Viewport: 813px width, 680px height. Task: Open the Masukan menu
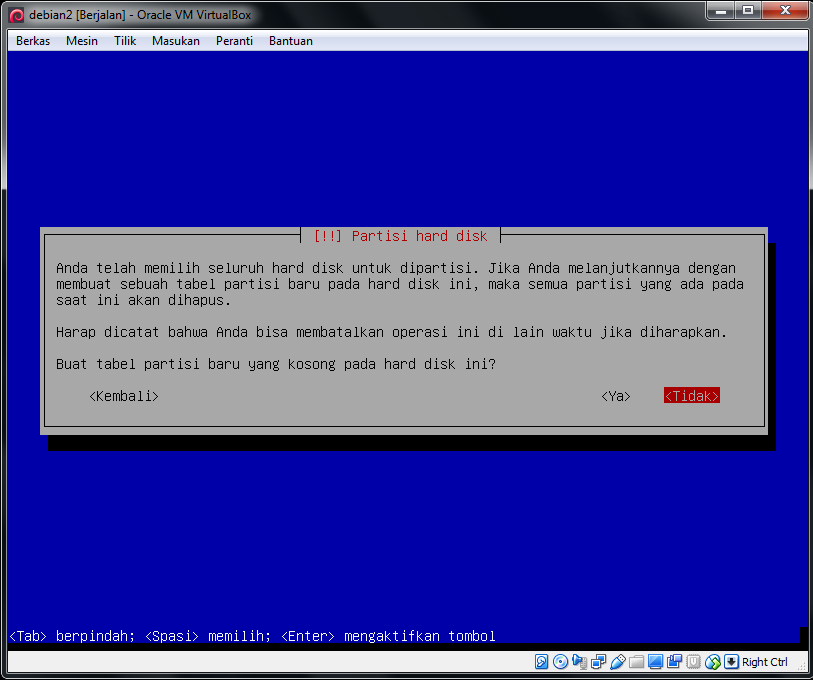(176, 41)
